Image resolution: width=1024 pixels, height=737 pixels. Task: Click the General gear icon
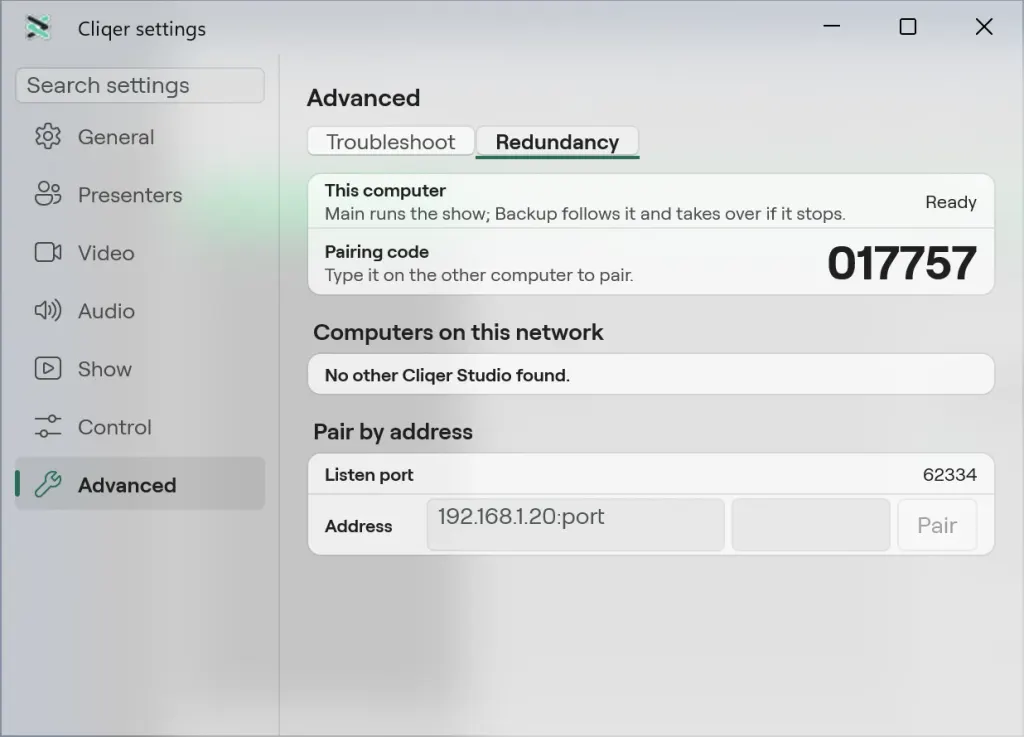click(x=48, y=136)
